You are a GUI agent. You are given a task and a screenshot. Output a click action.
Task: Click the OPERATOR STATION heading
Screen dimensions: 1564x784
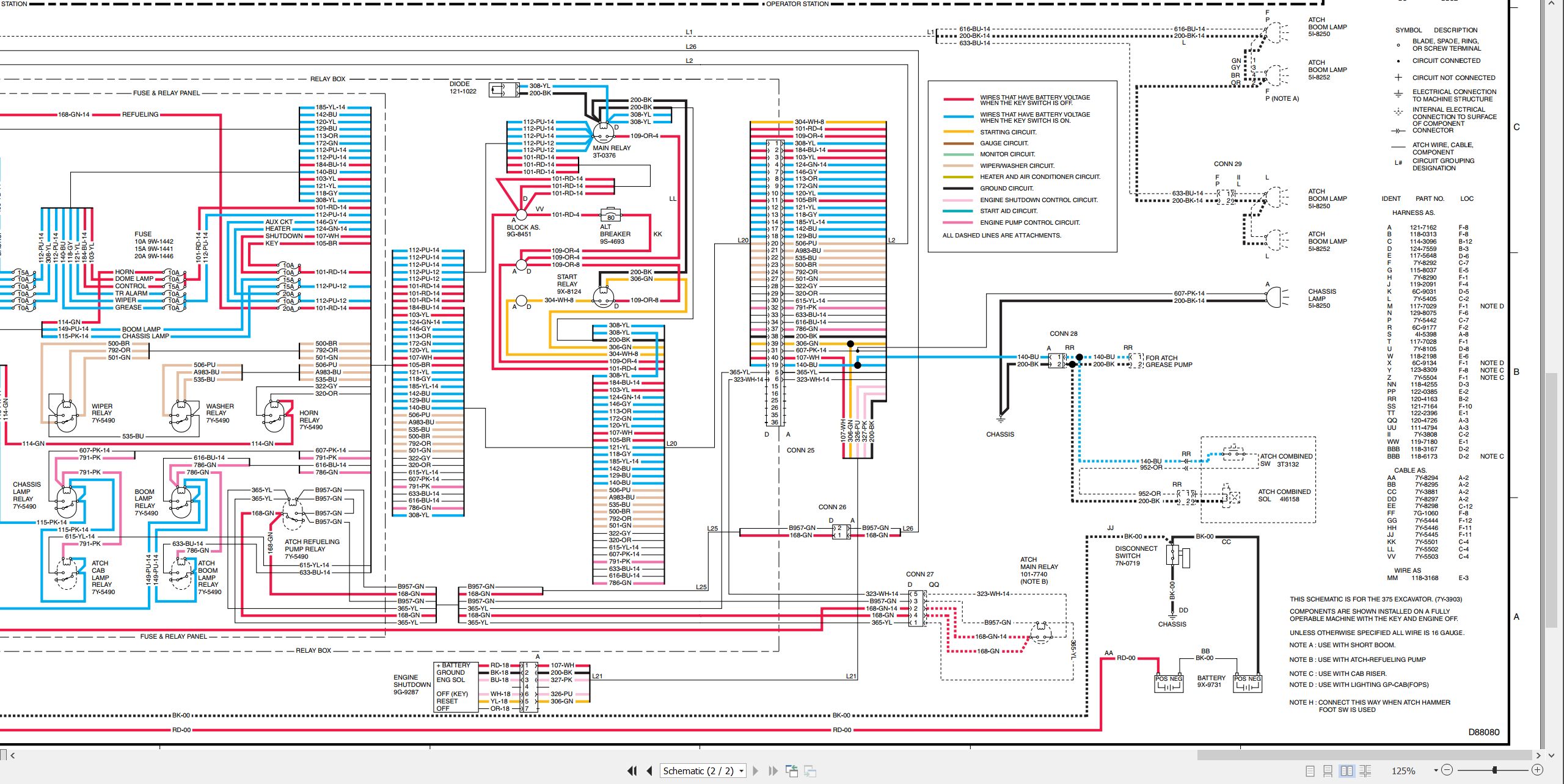(x=797, y=4)
